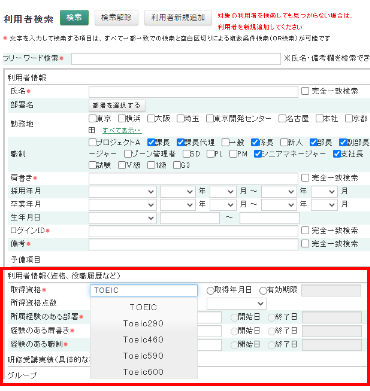Check the PM checkbox
This screenshot has height=391, width=370.
coord(233,154)
